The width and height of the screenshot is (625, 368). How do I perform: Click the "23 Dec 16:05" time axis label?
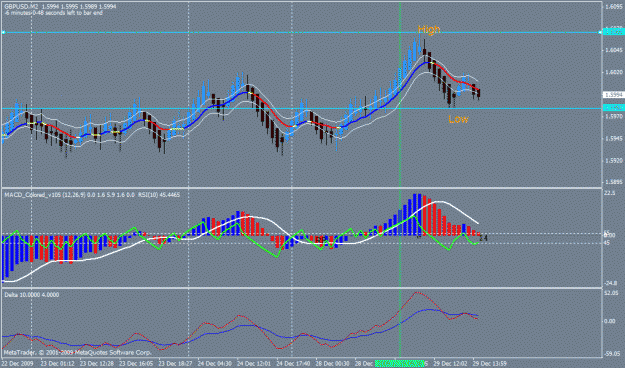136,364
